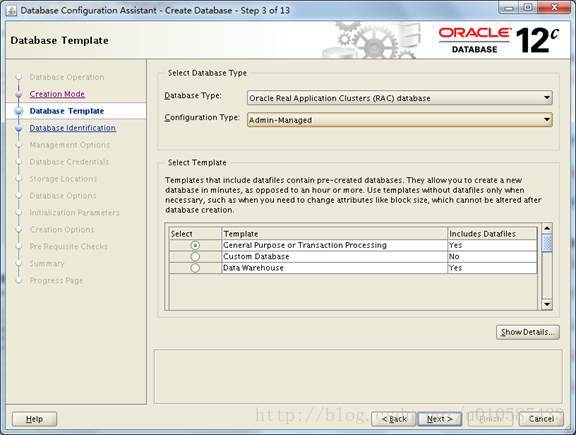Click 'No' cell for Custom Database
The height and width of the screenshot is (435, 576).
click(x=492, y=256)
